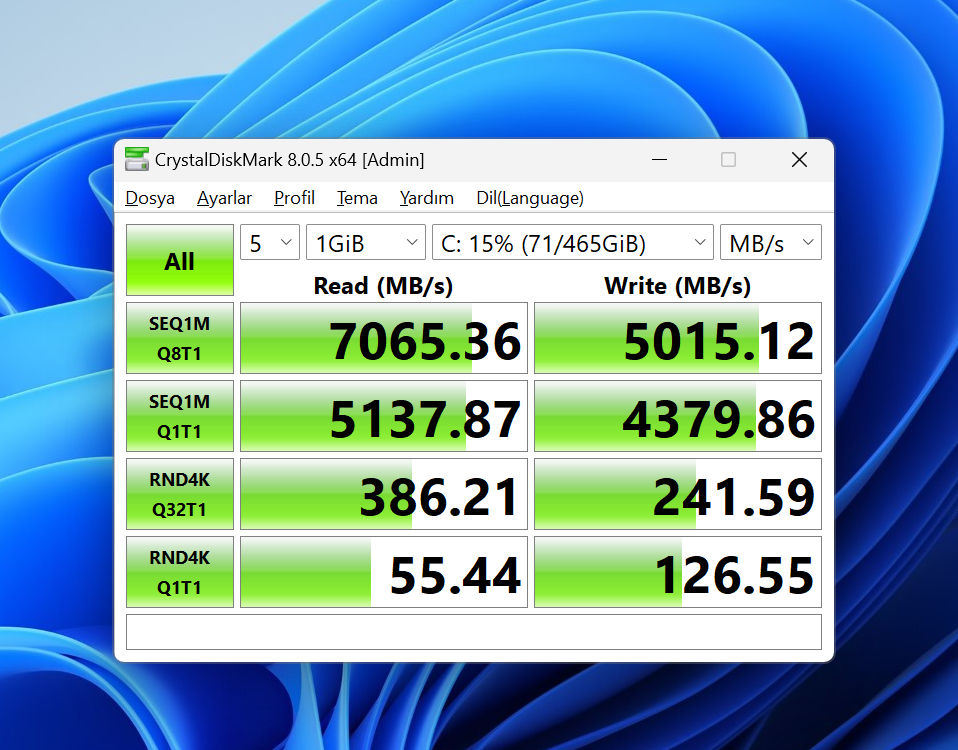Click the empty comment field at bottom
The height and width of the screenshot is (750, 958).
tap(474, 632)
